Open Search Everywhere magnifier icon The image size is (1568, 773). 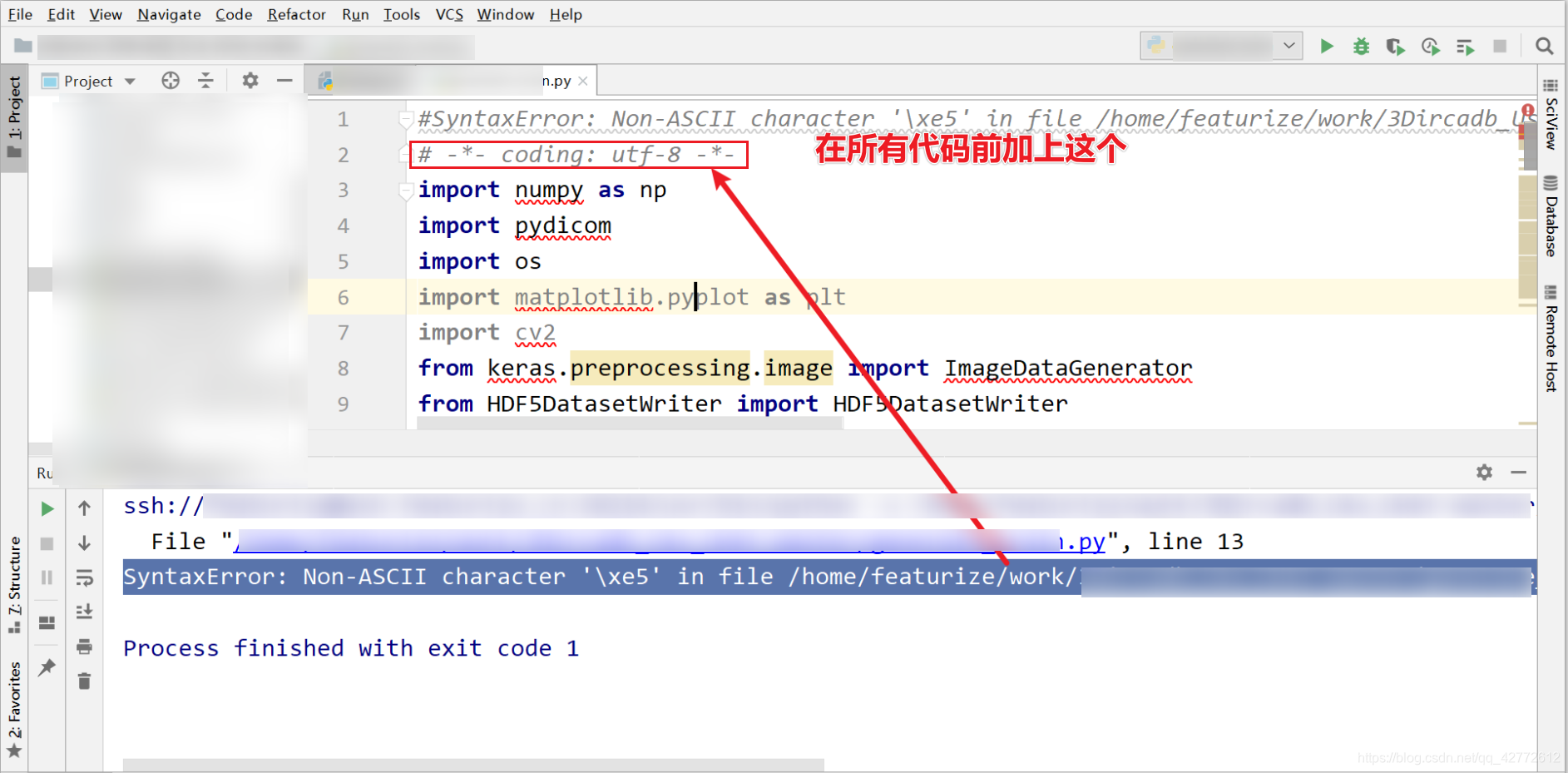tap(1544, 46)
